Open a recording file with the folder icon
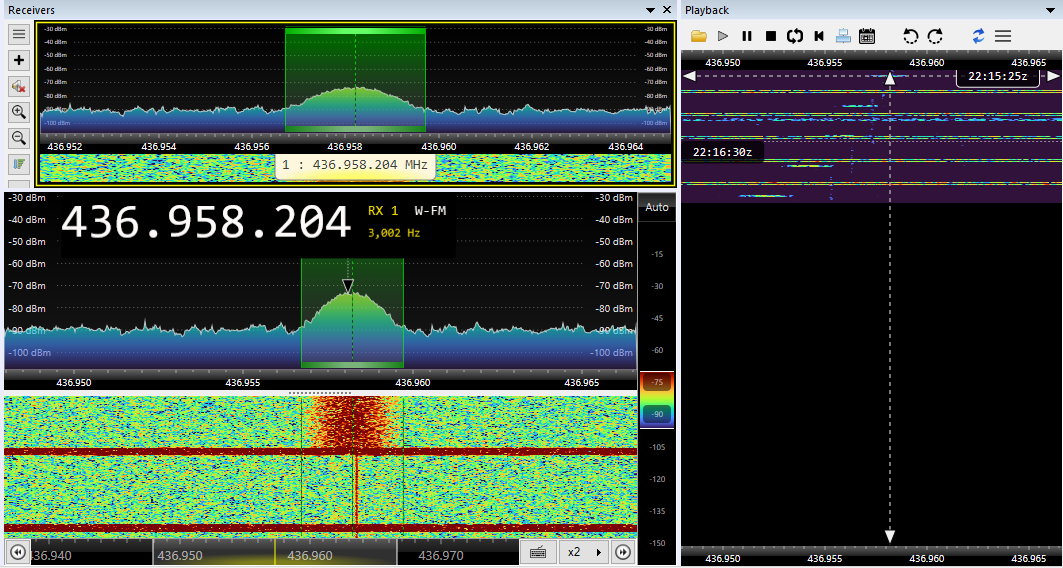 click(x=698, y=36)
